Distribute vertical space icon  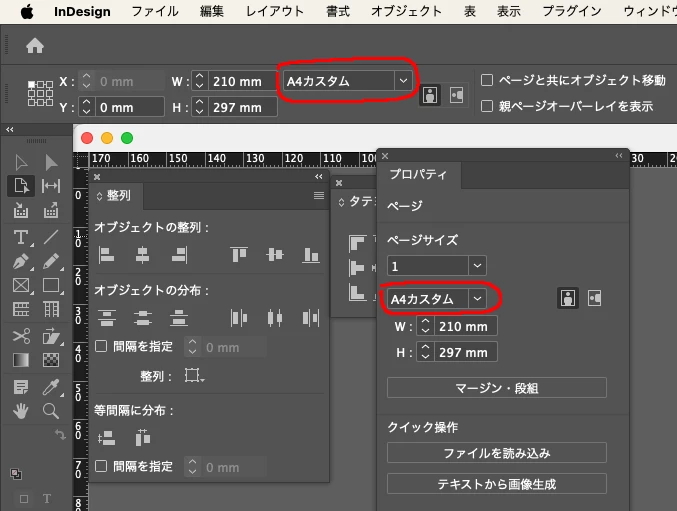pyautogui.click(x=106, y=438)
